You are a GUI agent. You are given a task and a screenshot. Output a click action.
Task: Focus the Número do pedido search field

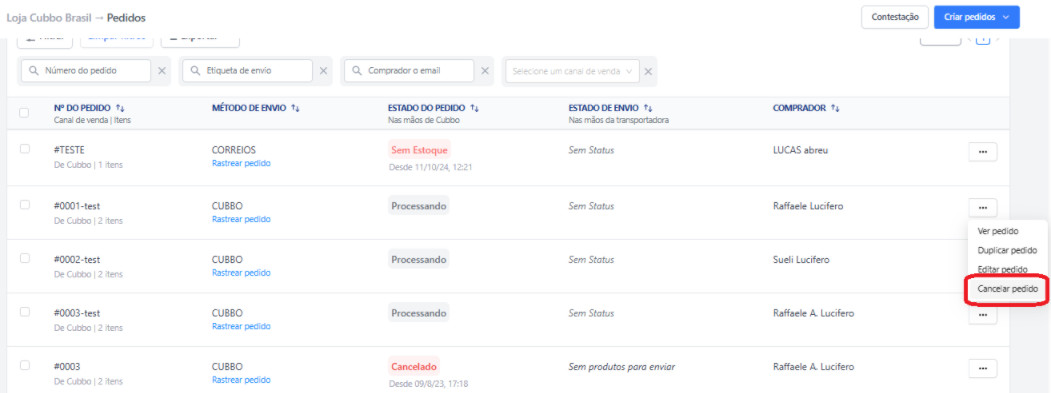coord(86,71)
